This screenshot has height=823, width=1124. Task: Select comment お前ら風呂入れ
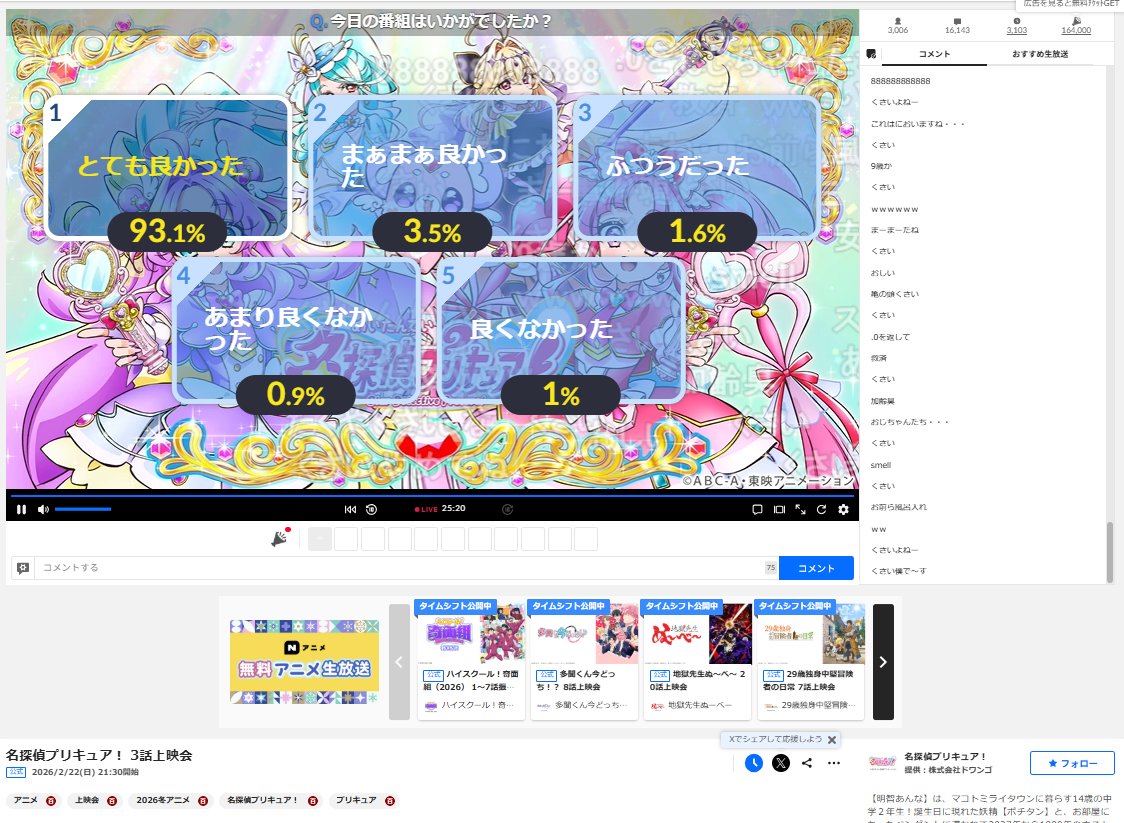pos(899,507)
